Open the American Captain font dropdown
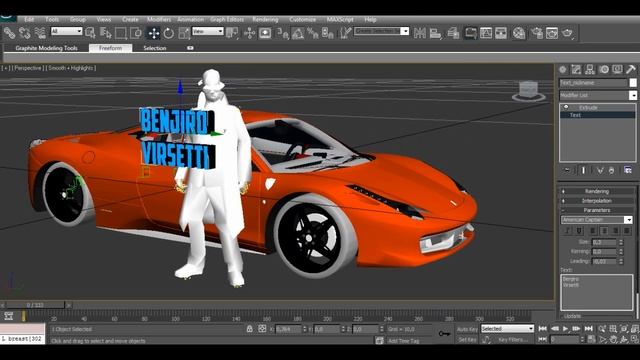The height and width of the screenshot is (360, 640). pyautogui.click(x=597, y=220)
